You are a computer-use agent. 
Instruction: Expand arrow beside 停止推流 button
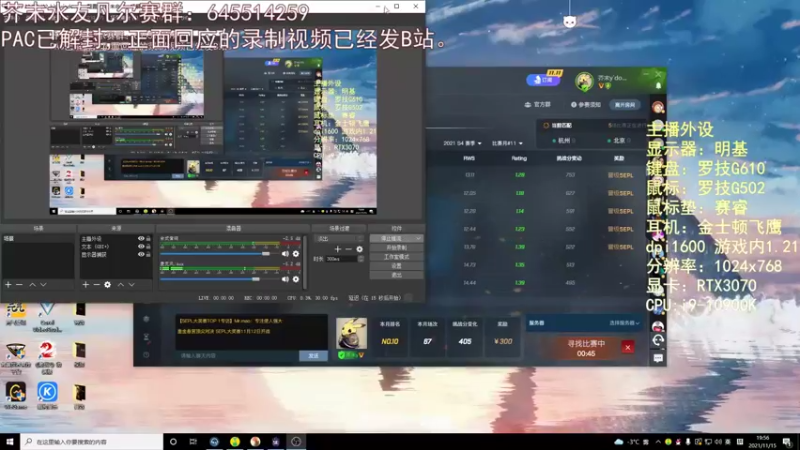(418, 238)
